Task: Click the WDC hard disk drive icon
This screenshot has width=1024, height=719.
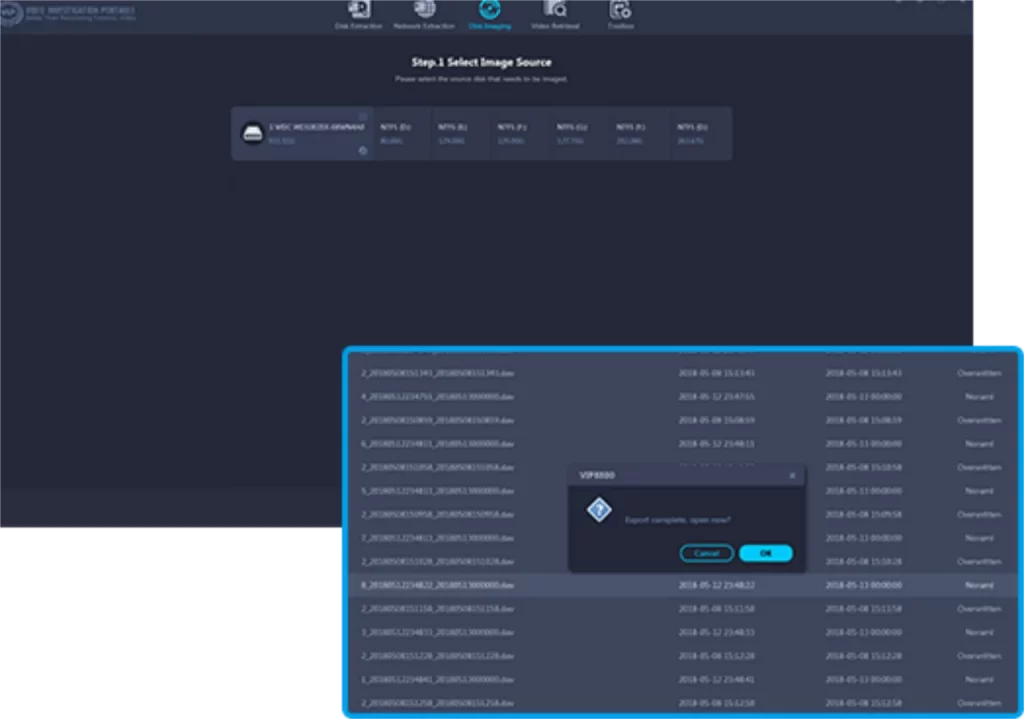Action: pos(253,134)
